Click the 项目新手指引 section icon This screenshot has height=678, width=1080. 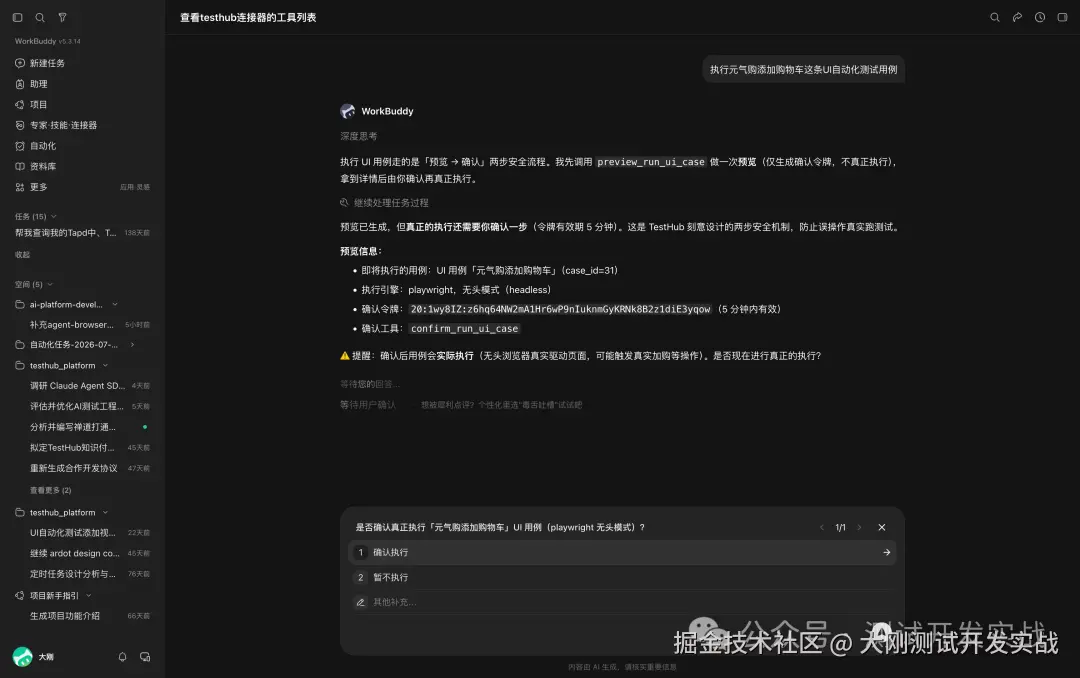[20, 595]
